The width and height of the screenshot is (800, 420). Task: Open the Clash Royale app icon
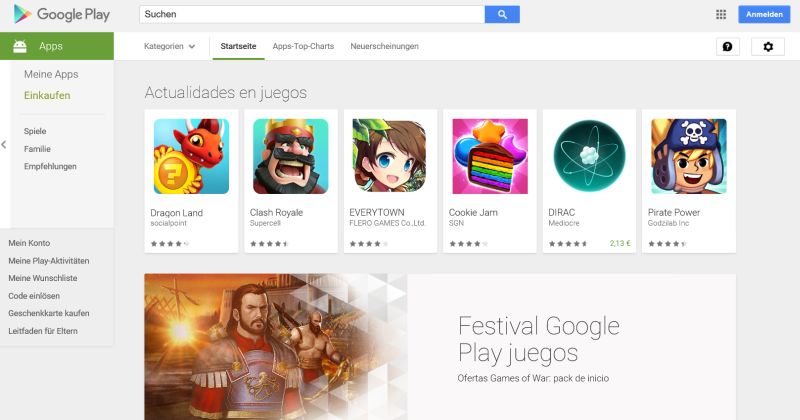click(x=291, y=156)
